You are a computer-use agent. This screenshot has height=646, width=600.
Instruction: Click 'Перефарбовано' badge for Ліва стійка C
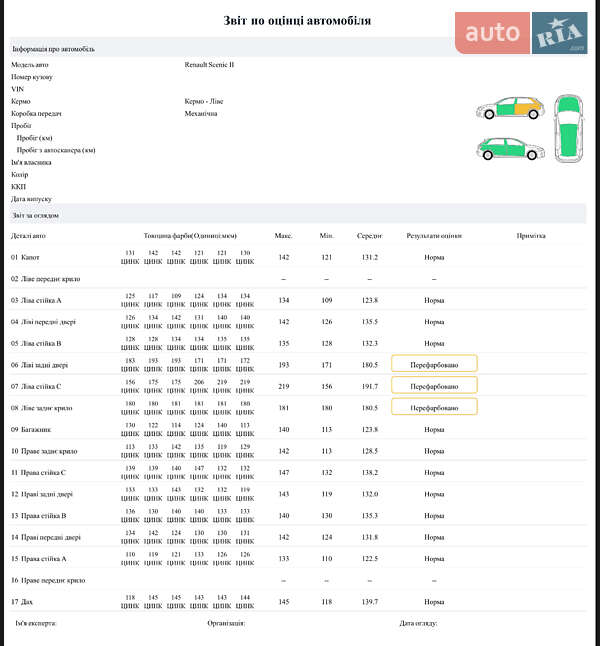(x=434, y=386)
